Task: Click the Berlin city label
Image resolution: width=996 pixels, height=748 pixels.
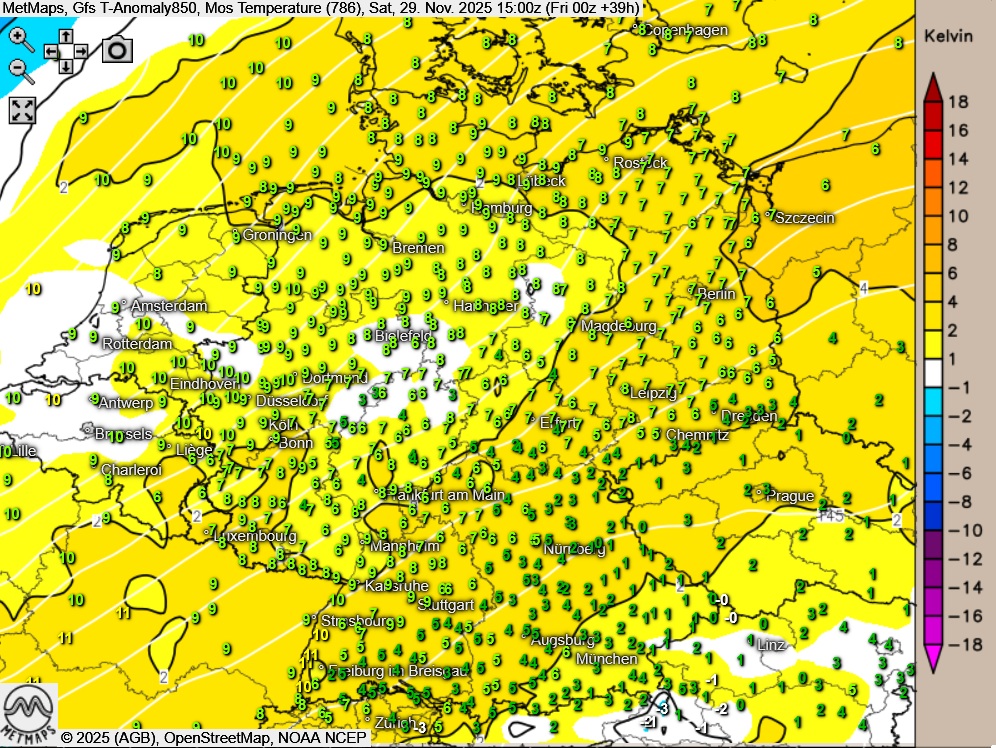Action: coord(716,294)
